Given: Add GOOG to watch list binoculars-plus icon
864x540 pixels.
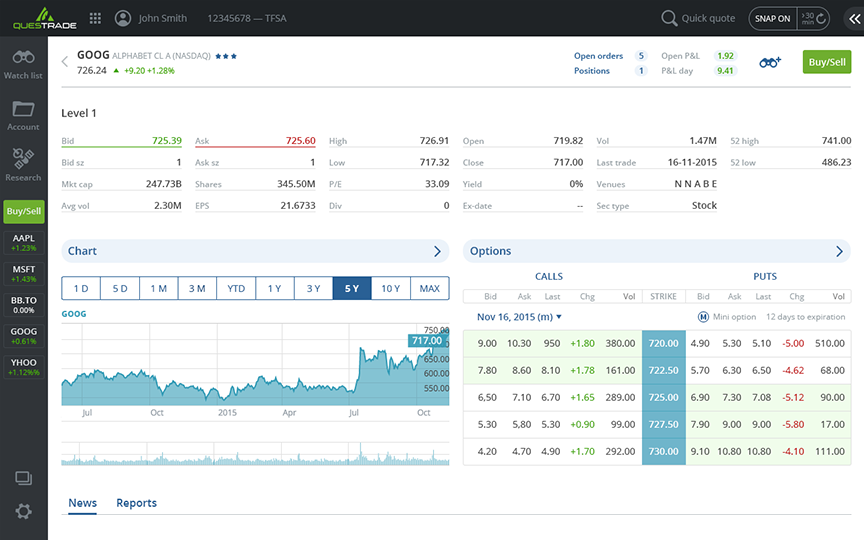Looking at the screenshot, I should [x=770, y=62].
